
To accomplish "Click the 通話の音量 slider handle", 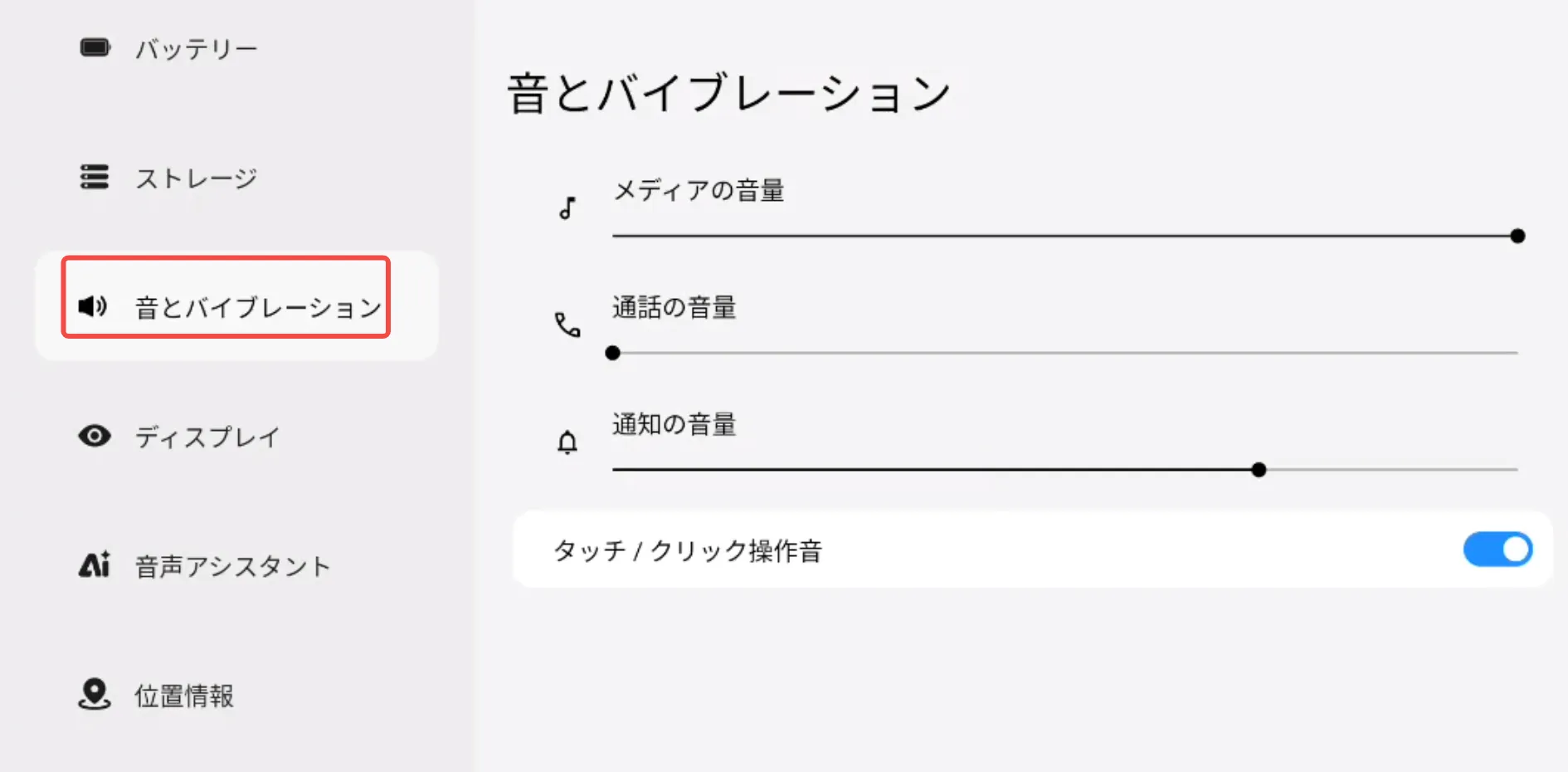I will pyautogui.click(x=613, y=354).
